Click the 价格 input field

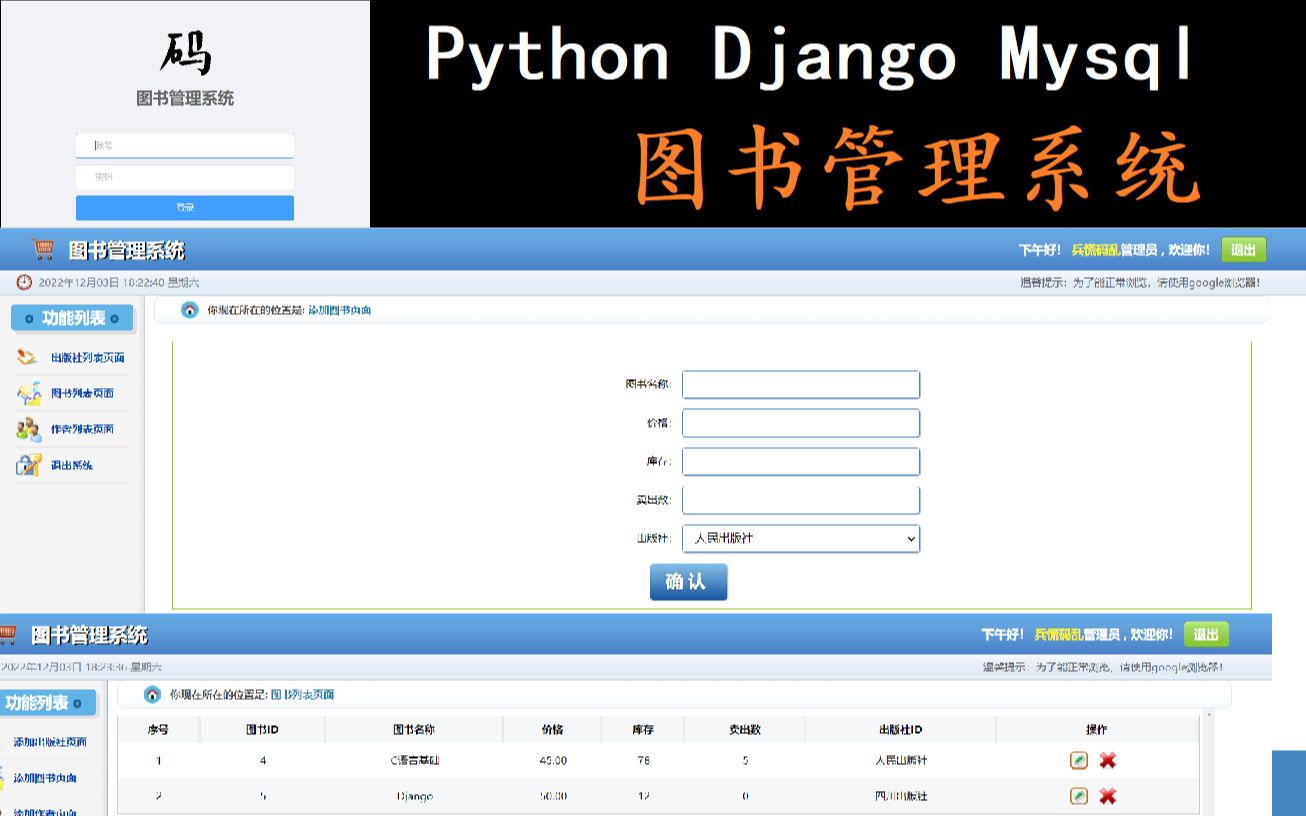tap(801, 423)
